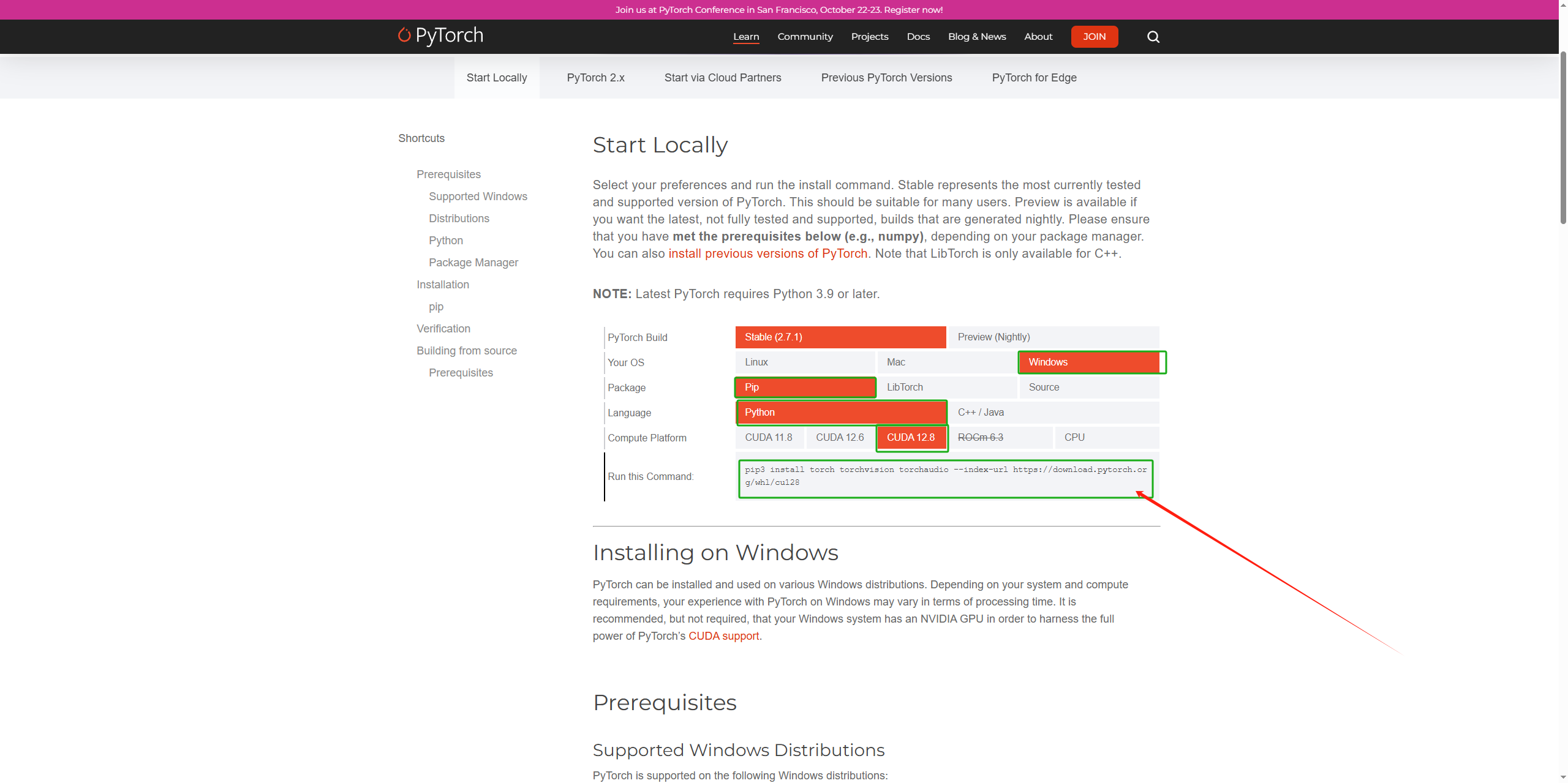Open the search magnifier icon

pyautogui.click(x=1153, y=37)
